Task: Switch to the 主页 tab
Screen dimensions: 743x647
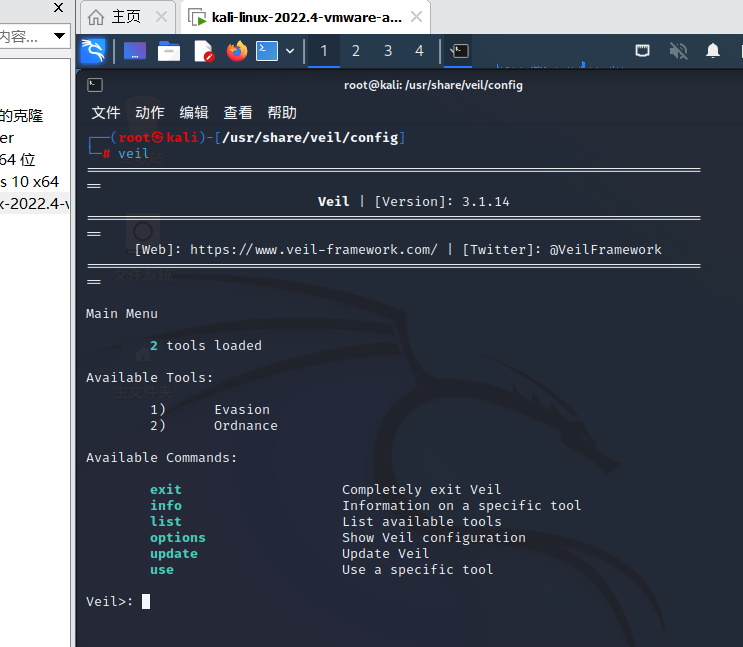Action: tap(126, 17)
